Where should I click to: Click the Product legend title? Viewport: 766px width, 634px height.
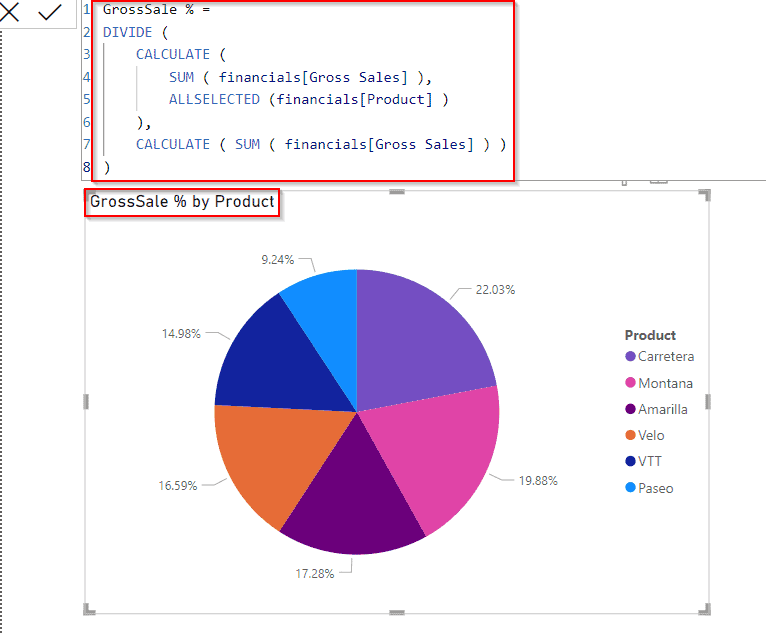(x=650, y=336)
